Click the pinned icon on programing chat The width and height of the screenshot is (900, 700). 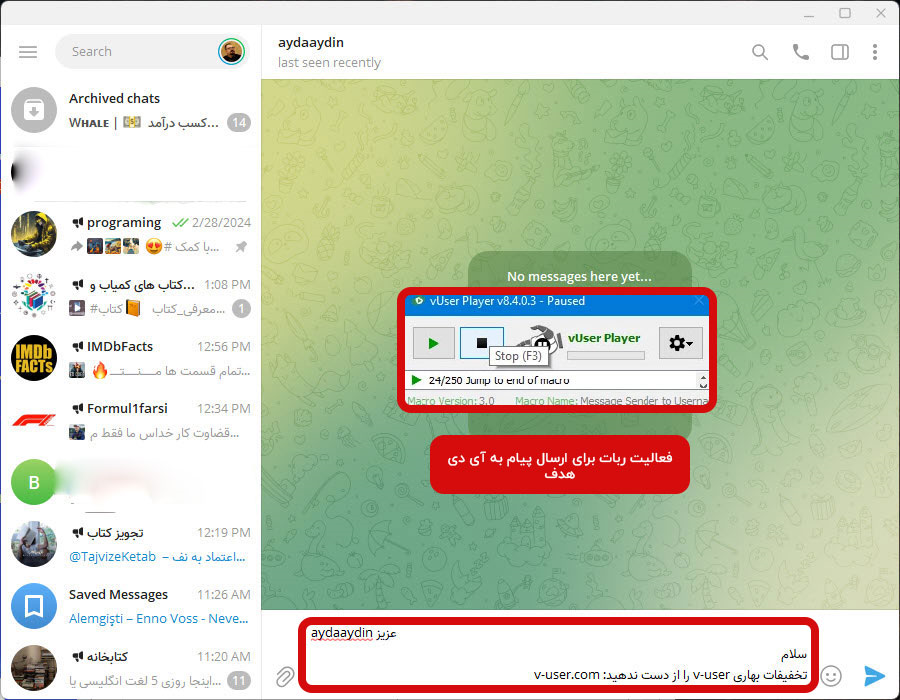pyautogui.click(x=242, y=247)
